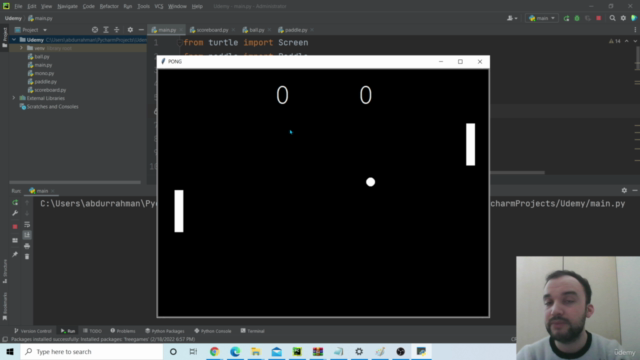
Task: Collapse all icon in Project panel
Action: coord(116,30)
